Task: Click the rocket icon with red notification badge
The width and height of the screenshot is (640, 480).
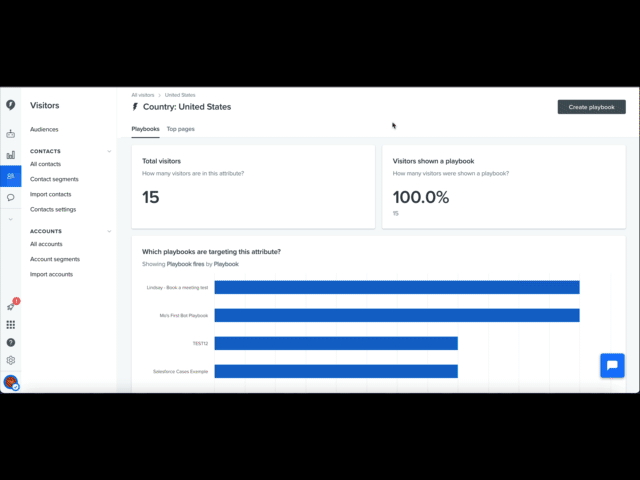Action: point(11,306)
